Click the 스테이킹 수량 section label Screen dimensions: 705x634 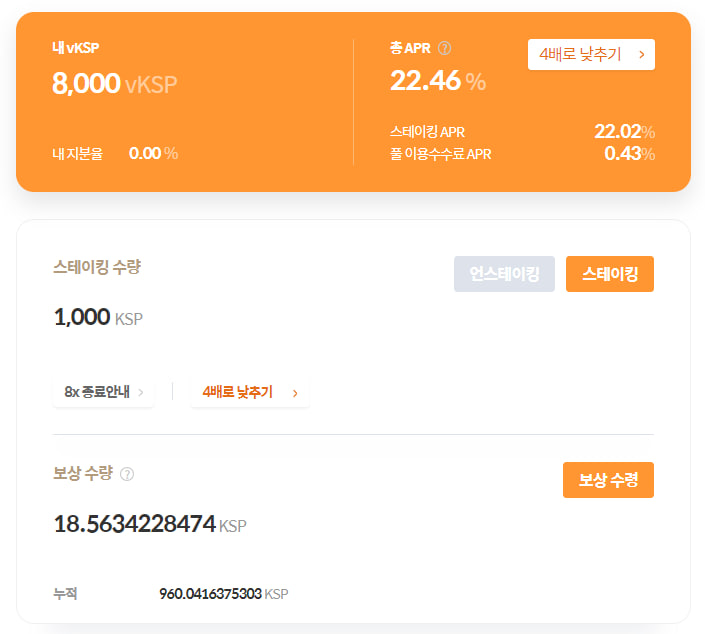pyautogui.click(x=97, y=267)
